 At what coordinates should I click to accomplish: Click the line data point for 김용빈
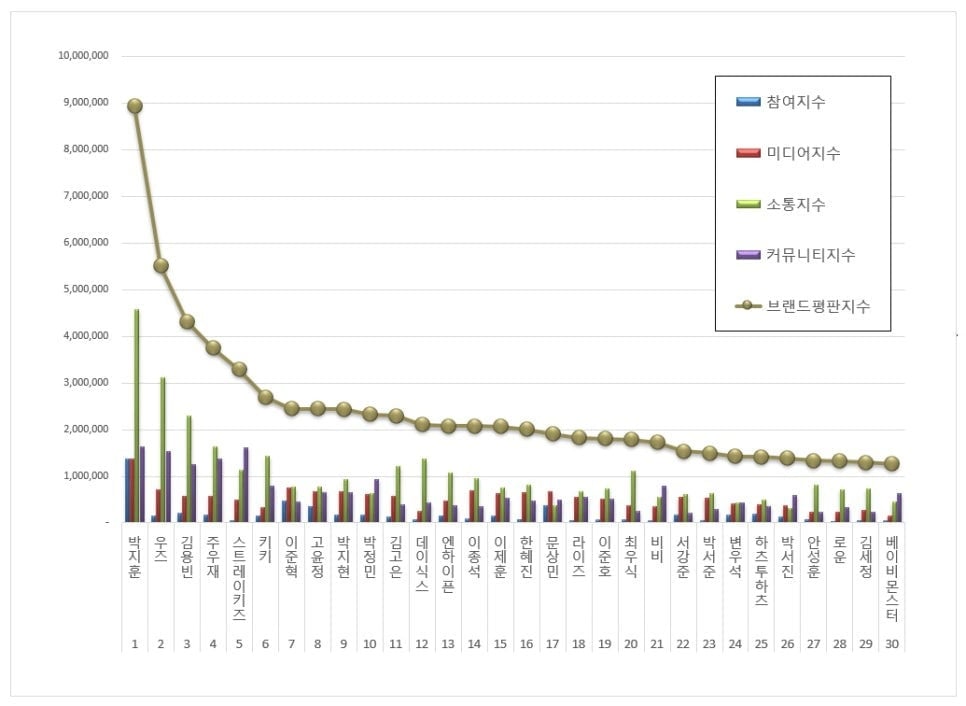187,321
